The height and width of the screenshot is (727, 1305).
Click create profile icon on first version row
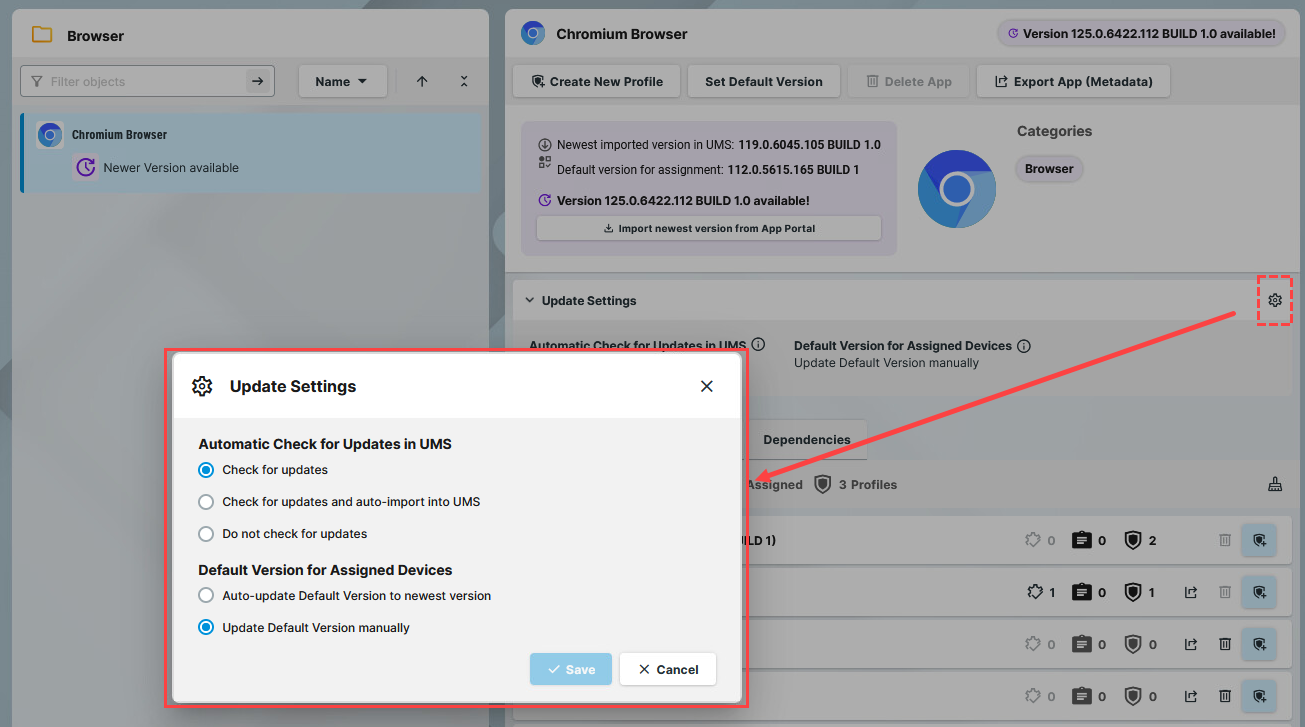[x=1258, y=540]
